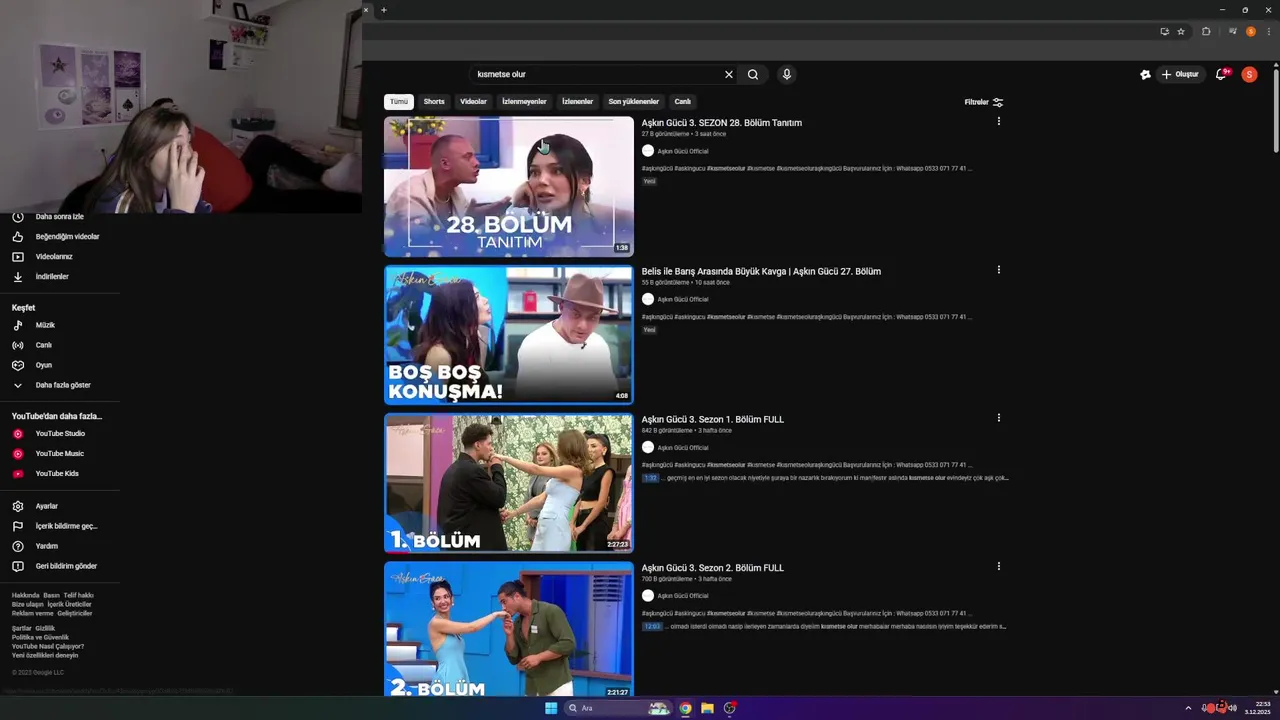Viewport: 1280px width, 720px height.
Task: Open a new browser tab with plus
Action: 384,10
